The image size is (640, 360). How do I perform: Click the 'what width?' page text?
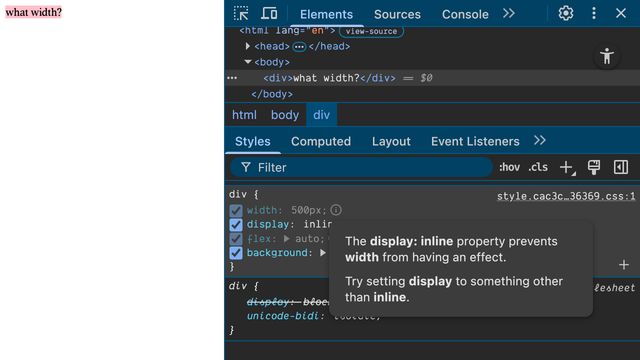pyautogui.click(x=33, y=12)
